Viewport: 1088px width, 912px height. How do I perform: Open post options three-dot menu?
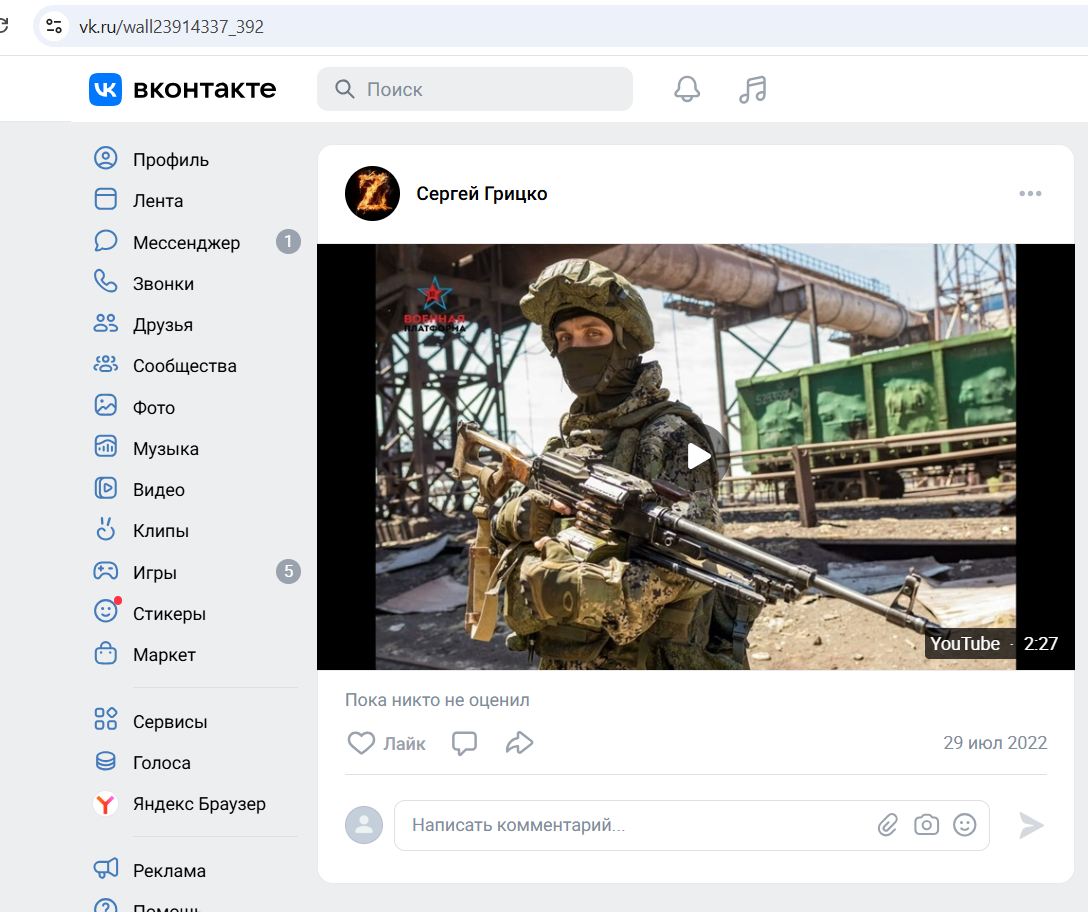click(1030, 193)
